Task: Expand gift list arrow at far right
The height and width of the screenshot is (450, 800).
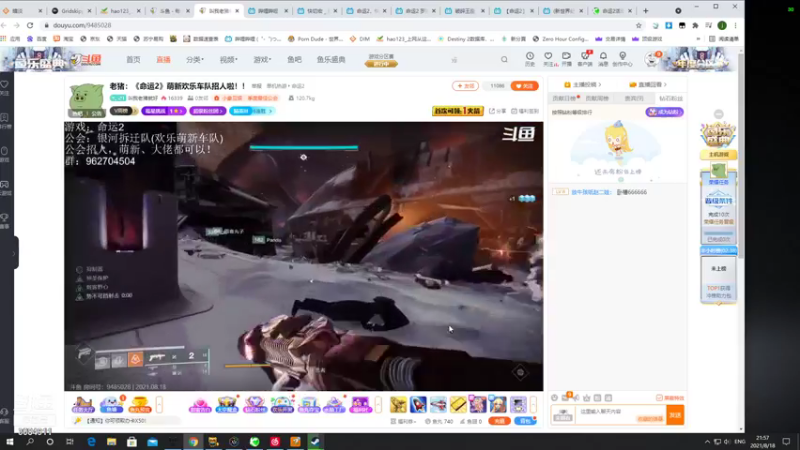Action: (533, 405)
